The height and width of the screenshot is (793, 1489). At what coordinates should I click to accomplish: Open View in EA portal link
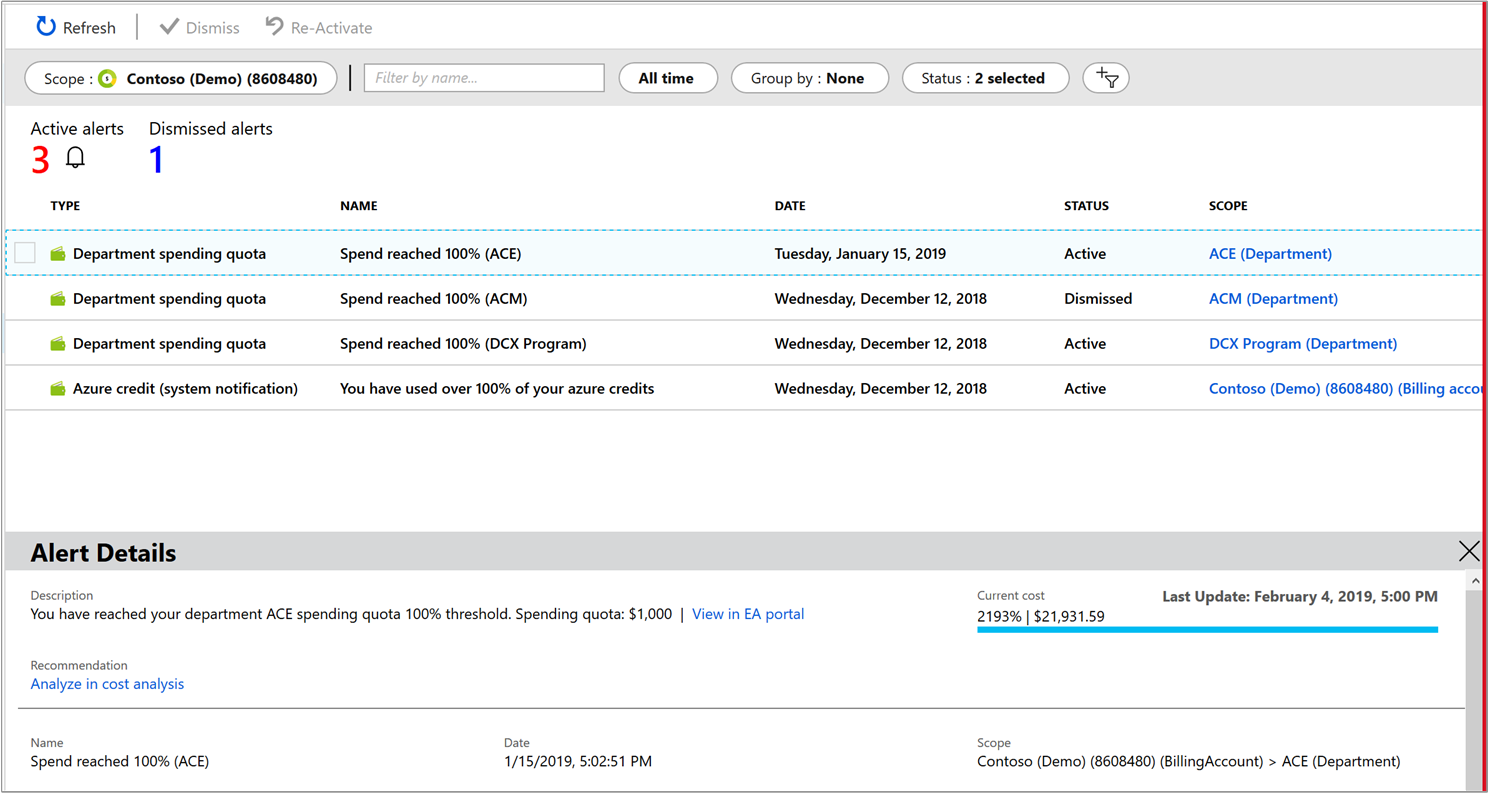click(747, 613)
